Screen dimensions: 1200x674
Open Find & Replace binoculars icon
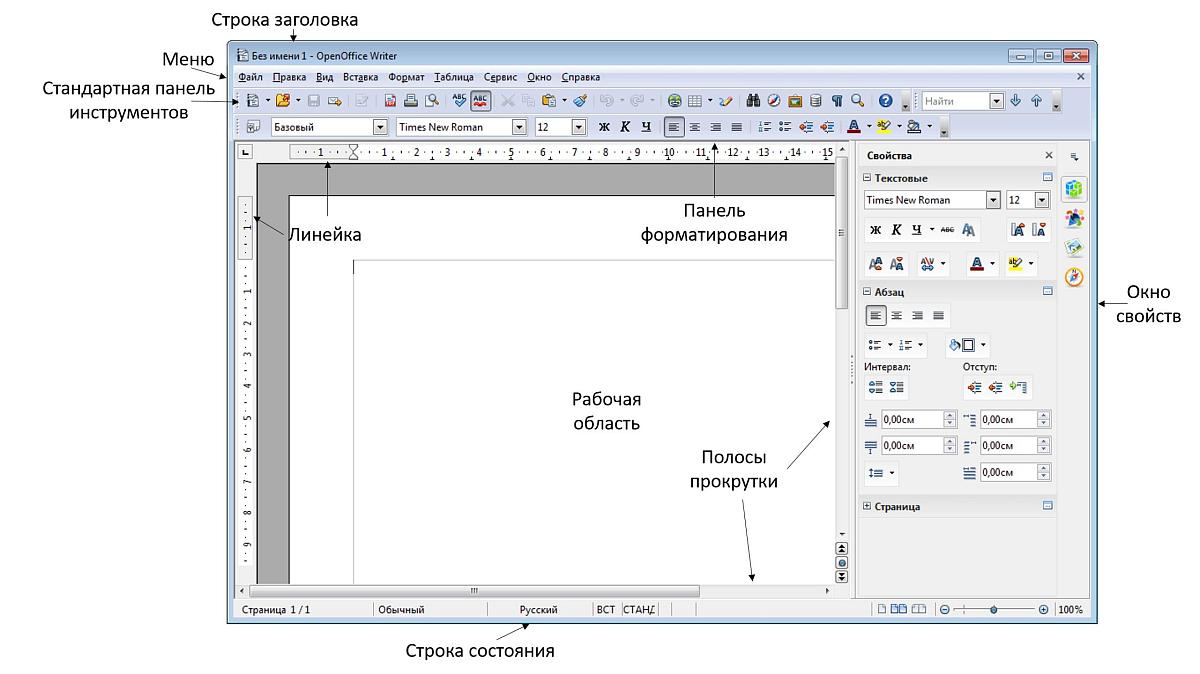pyautogui.click(x=755, y=101)
